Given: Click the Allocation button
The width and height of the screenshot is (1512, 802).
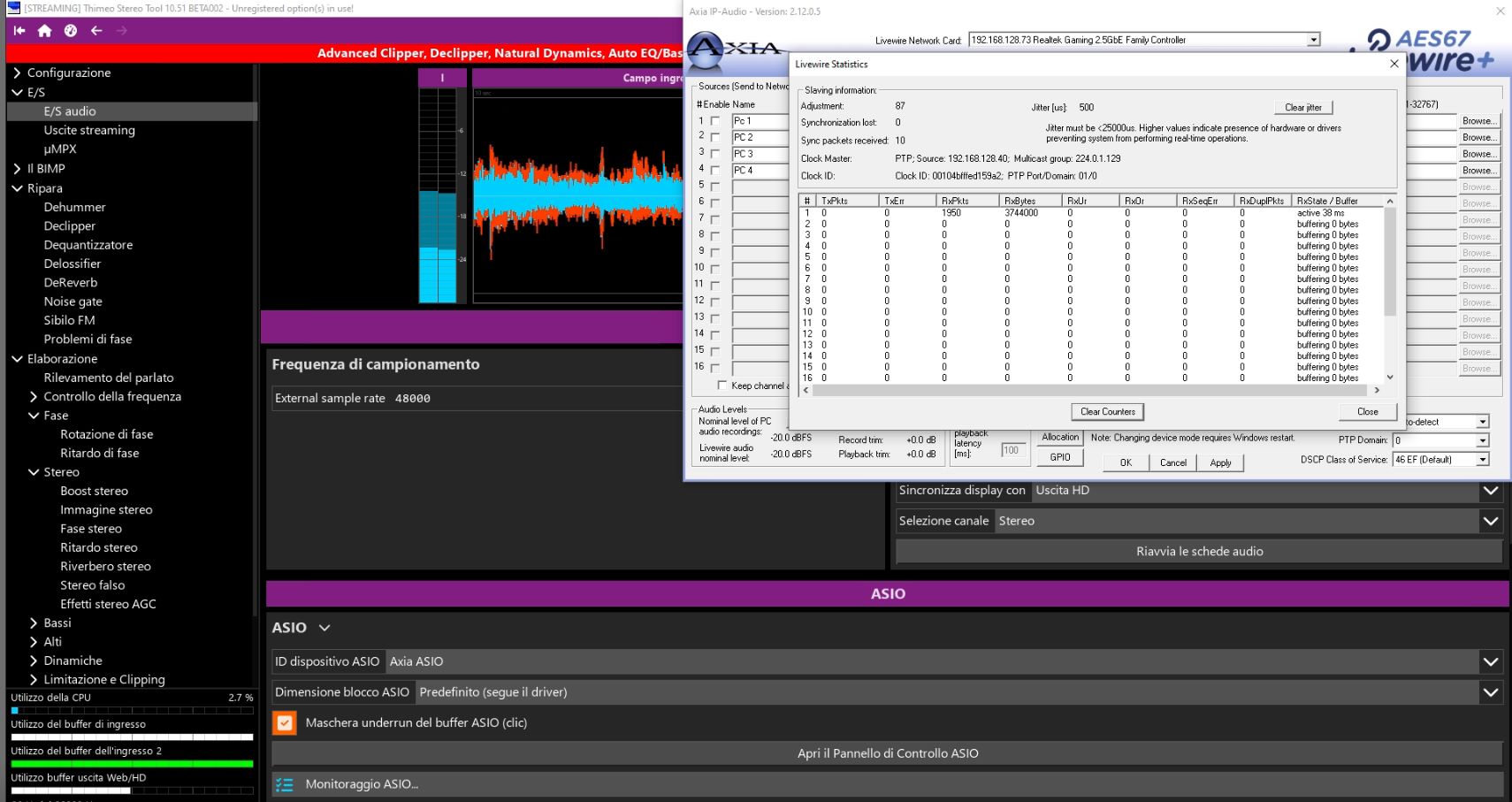Looking at the screenshot, I should [x=1060, y=437].
